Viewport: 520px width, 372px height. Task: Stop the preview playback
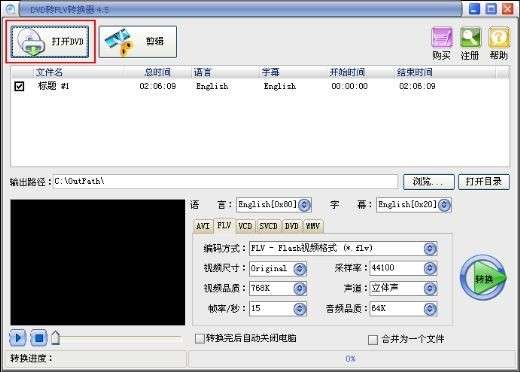click(39, 338)
